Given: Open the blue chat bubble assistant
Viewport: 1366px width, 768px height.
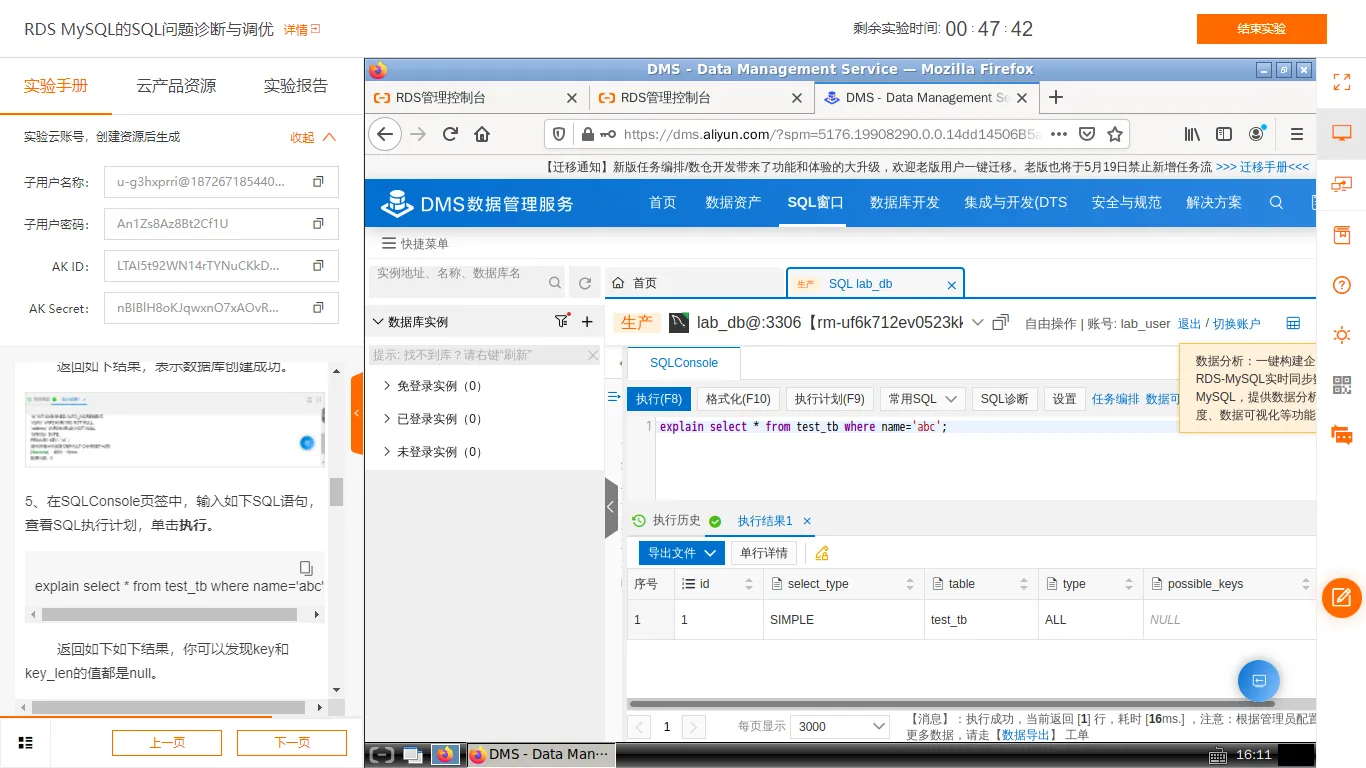Looking at the screenshot, I should (1259, 681).
